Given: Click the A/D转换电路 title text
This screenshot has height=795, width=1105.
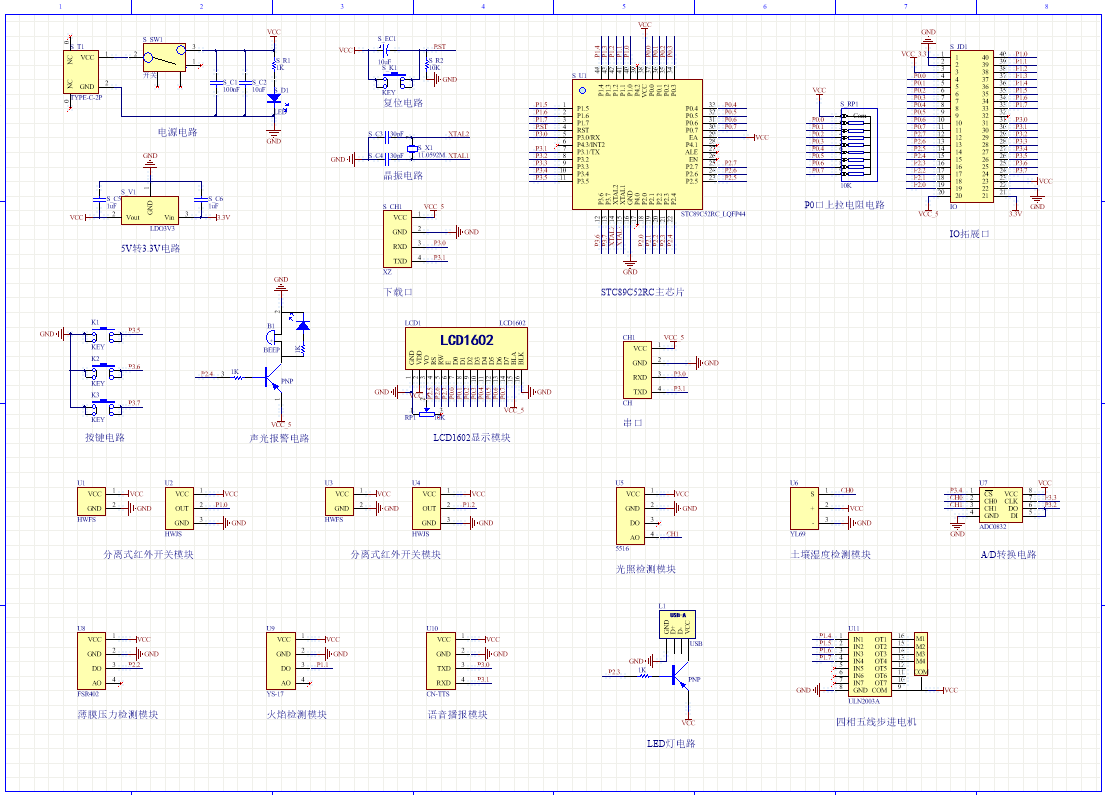Looking at the screenshot, I should coord(1008,555).
